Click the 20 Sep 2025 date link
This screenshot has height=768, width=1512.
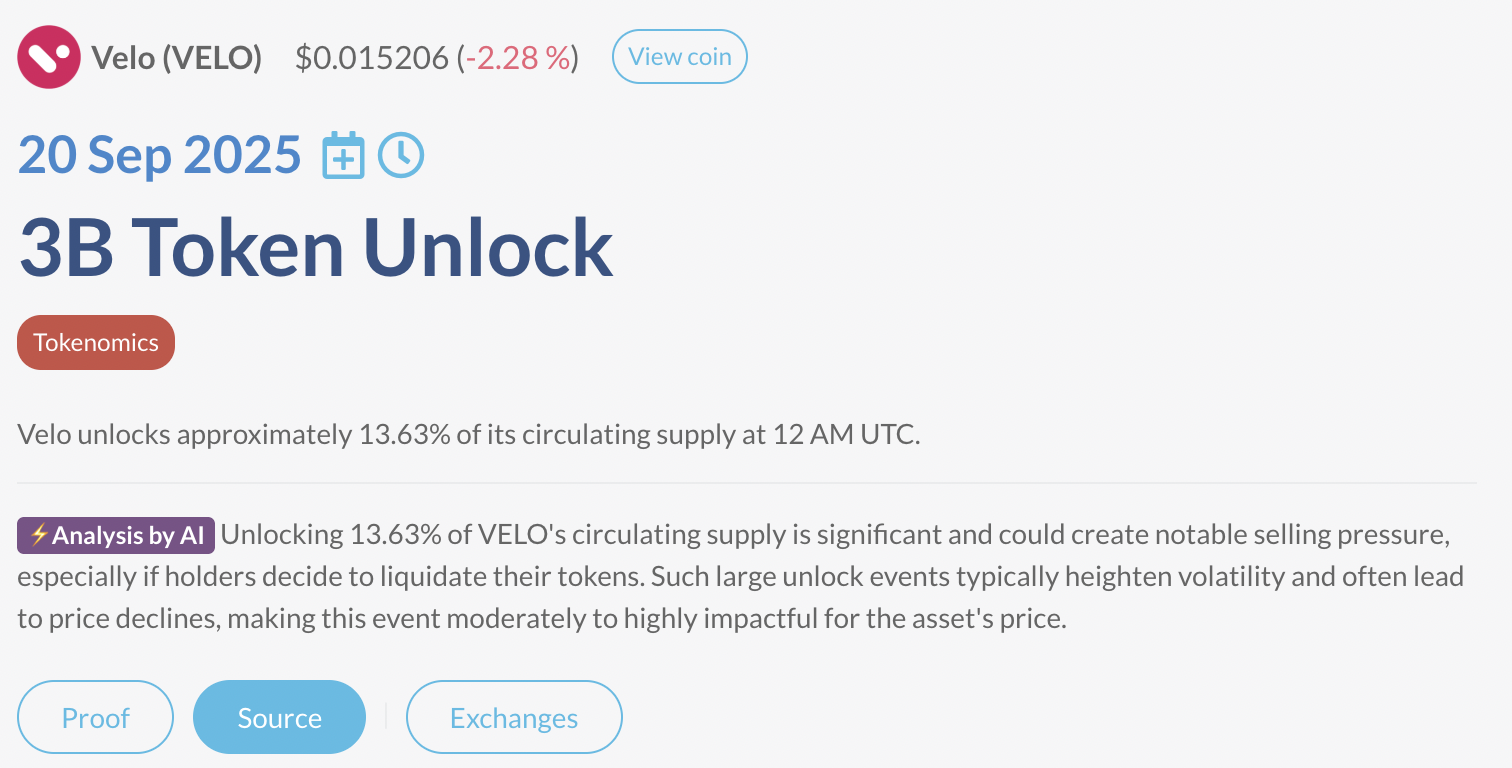(158, 155)
